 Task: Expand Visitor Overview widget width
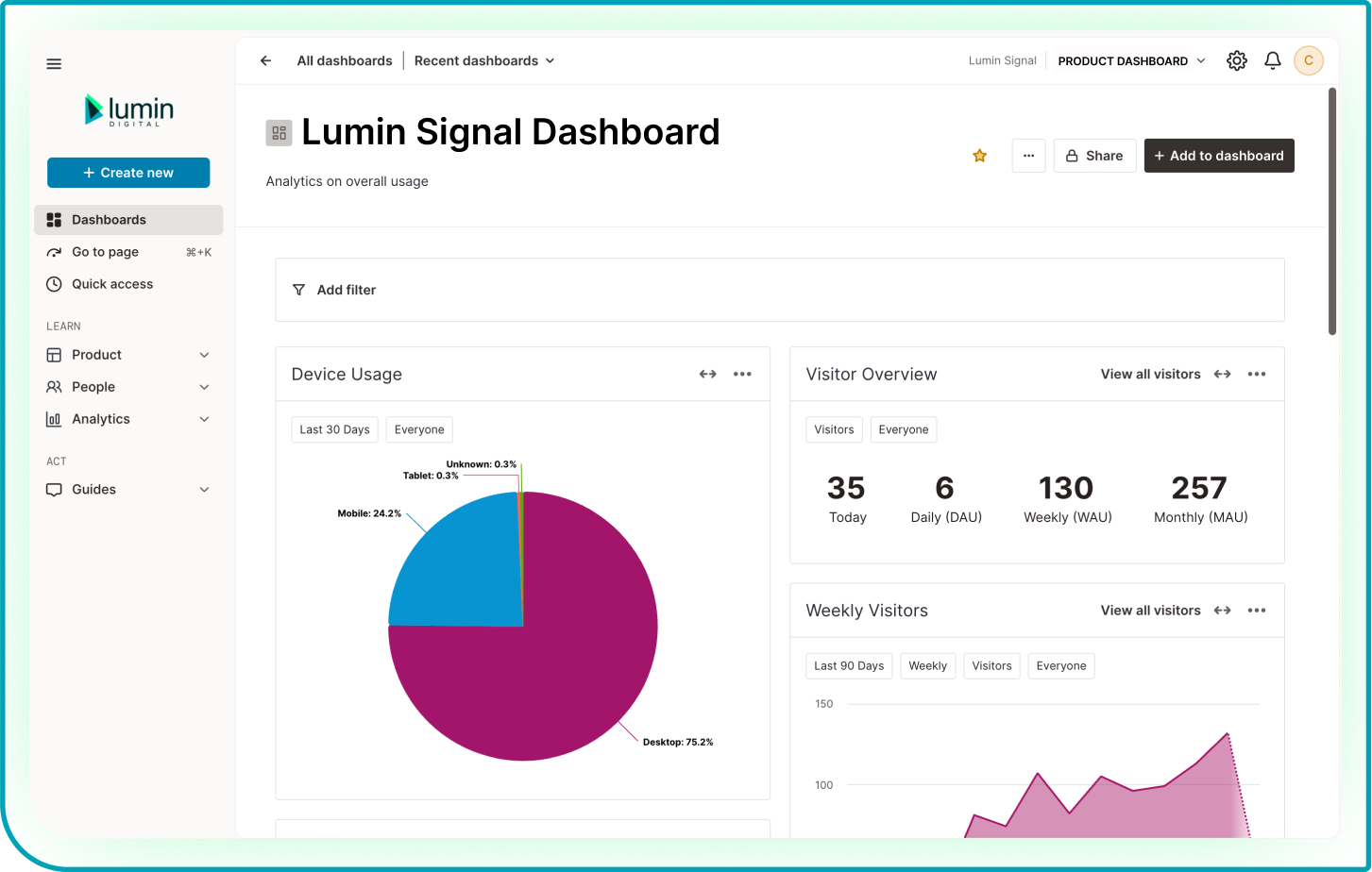click(1222, 375)
